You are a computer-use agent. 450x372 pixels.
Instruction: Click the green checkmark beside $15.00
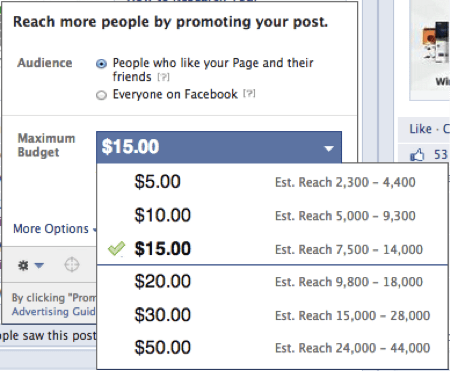click(116, 248)
